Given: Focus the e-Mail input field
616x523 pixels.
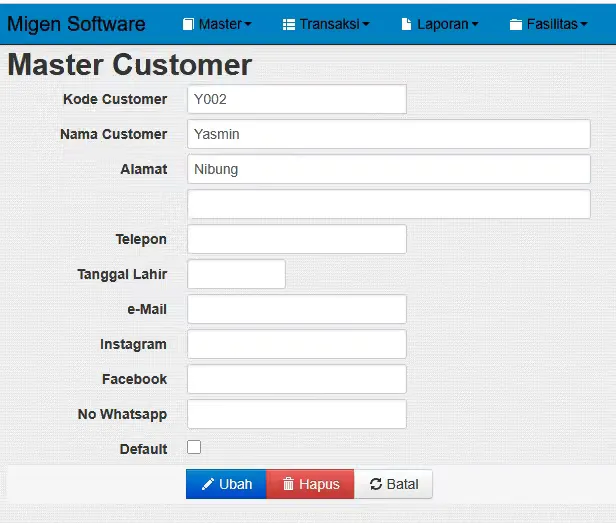Looking at the screenshot, I should [297, 309].
